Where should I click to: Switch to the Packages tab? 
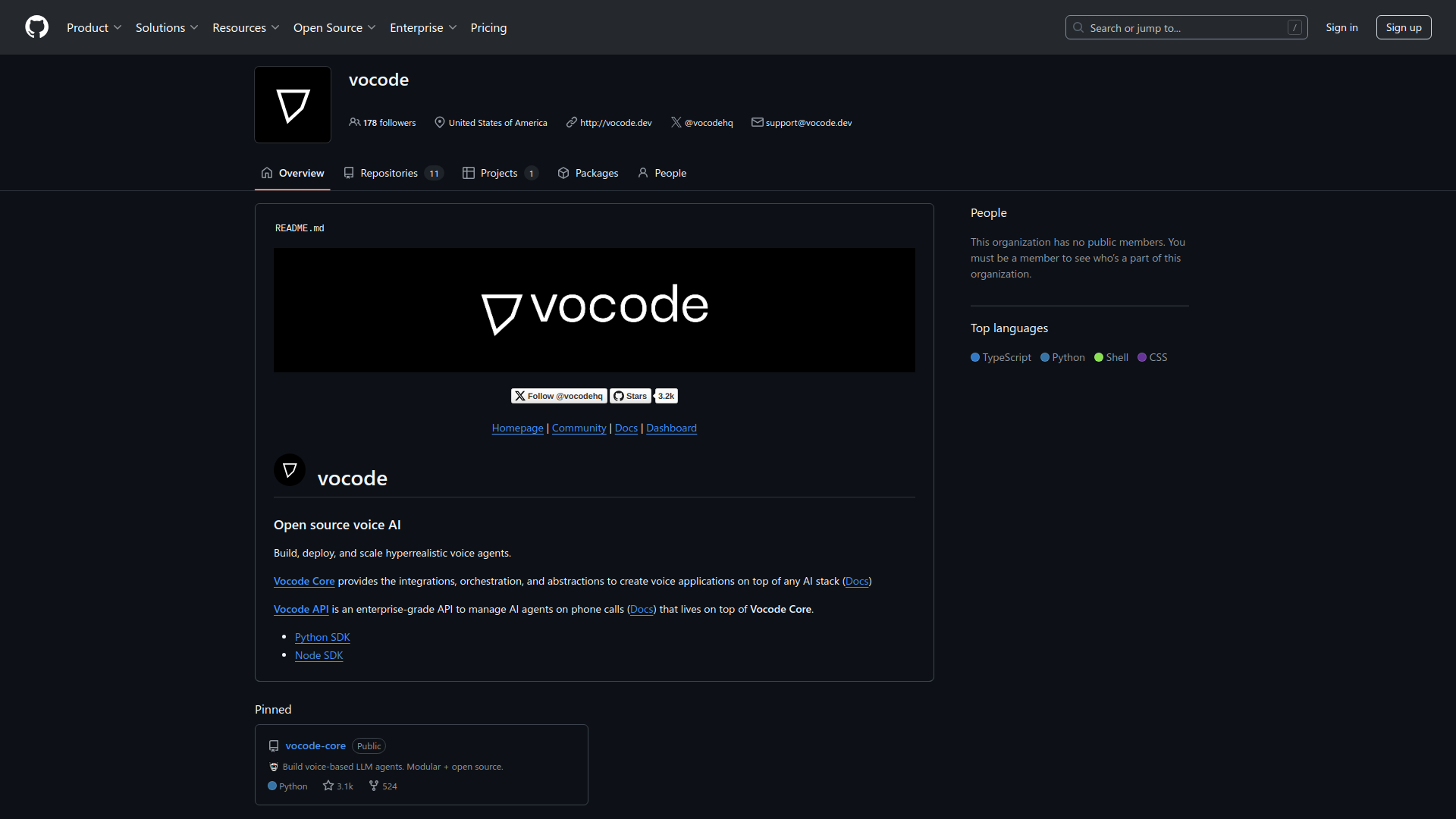(x=588, y=173)
